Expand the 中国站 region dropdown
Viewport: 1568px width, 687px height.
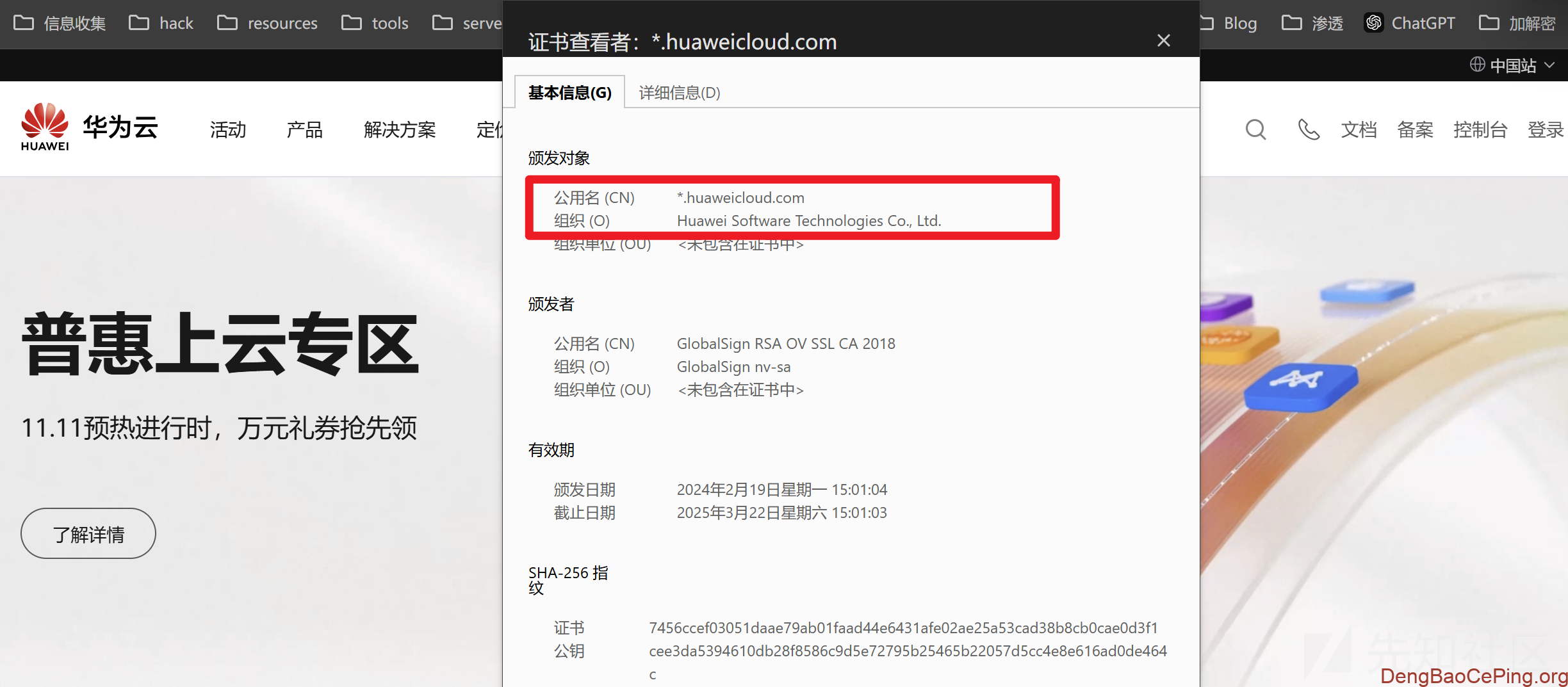(1512, 65)
